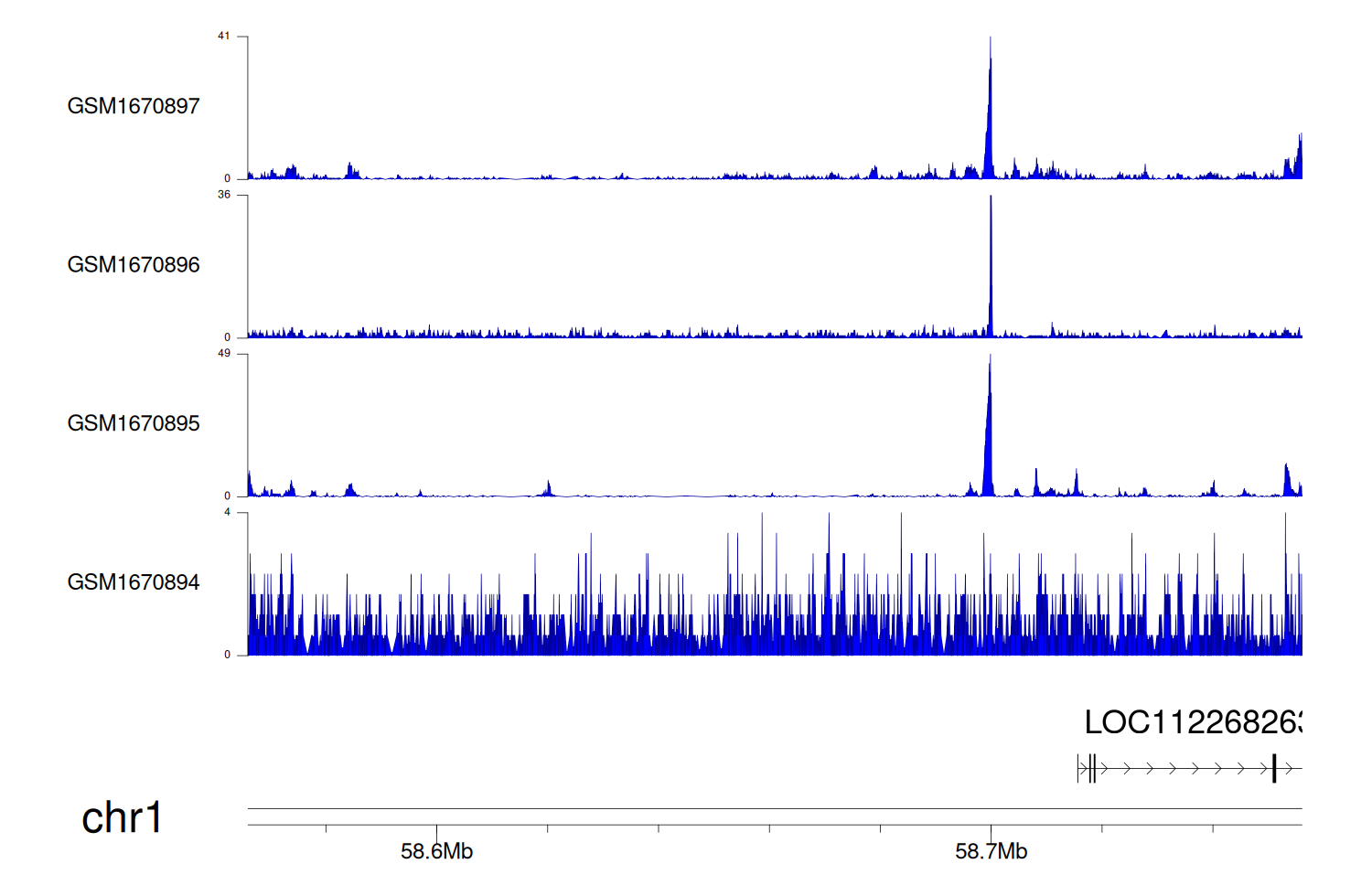Screen dimensions: 1372x896
Task: Select the y-axis maximum value 4
Action: pos(228,512)
